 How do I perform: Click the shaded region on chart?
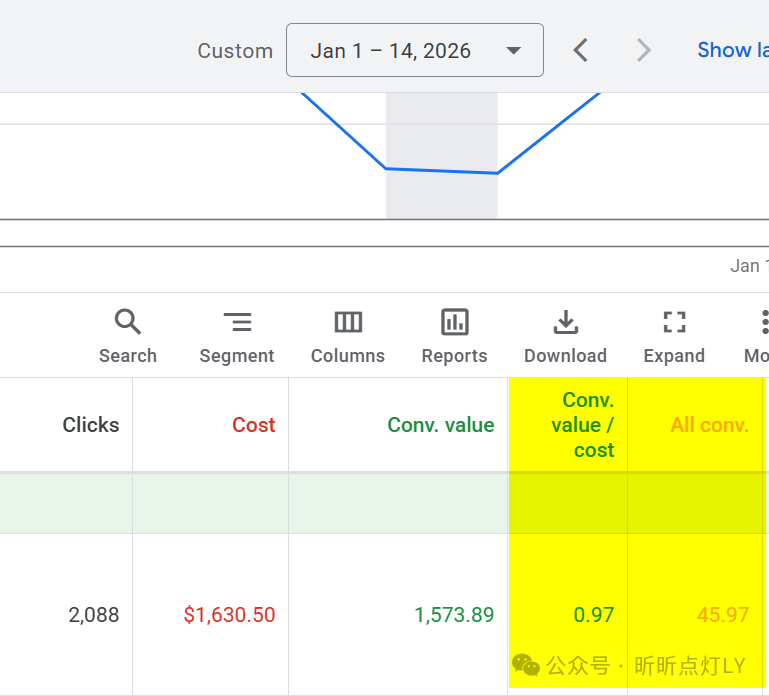441,155
